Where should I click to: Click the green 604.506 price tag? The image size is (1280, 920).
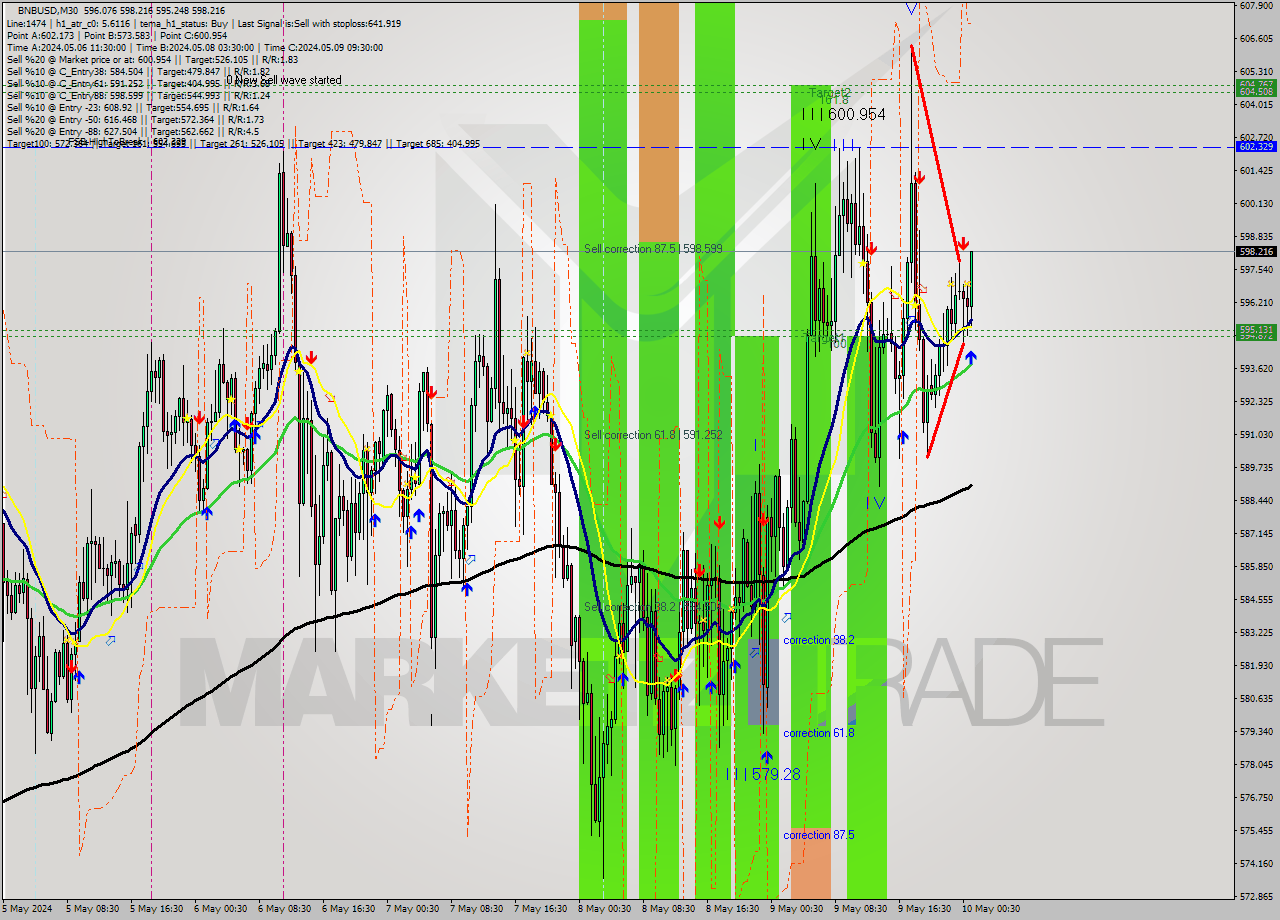point(1256,91)
